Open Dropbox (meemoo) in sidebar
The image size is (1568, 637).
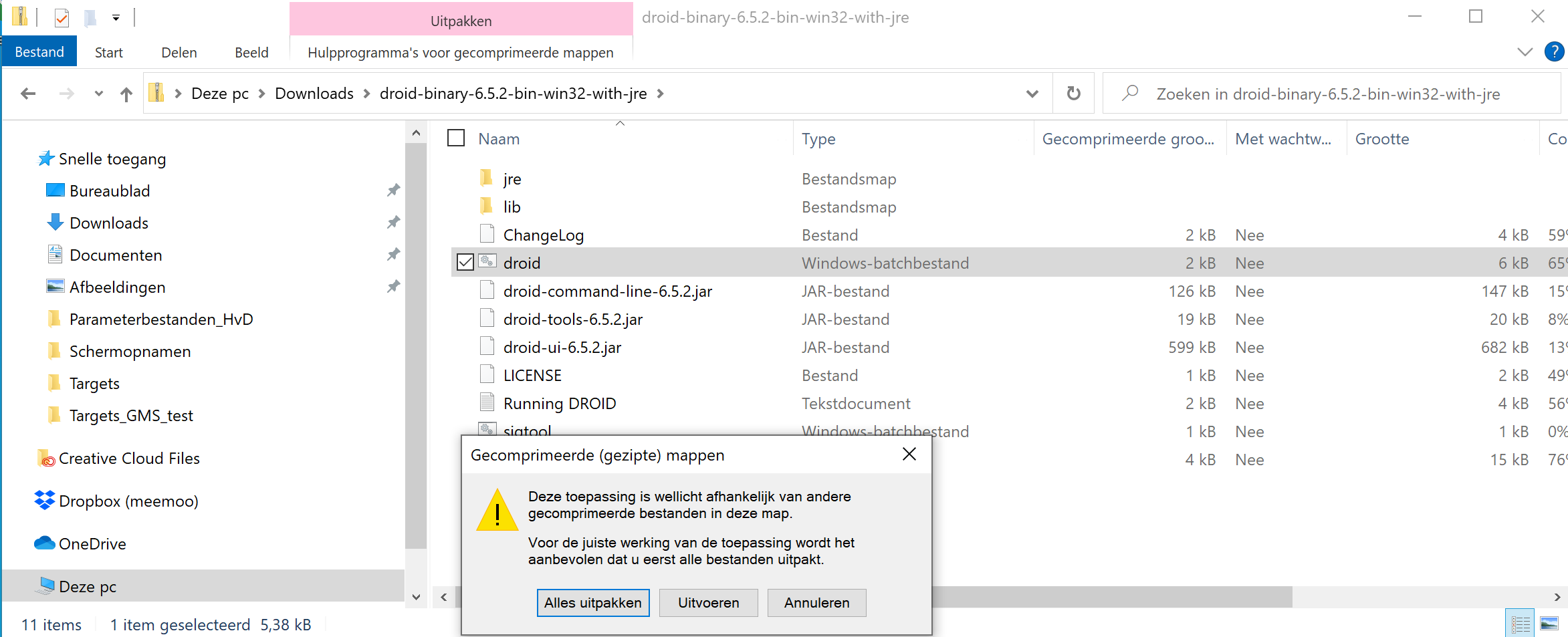pyautogui.click(x=128, y=501)
